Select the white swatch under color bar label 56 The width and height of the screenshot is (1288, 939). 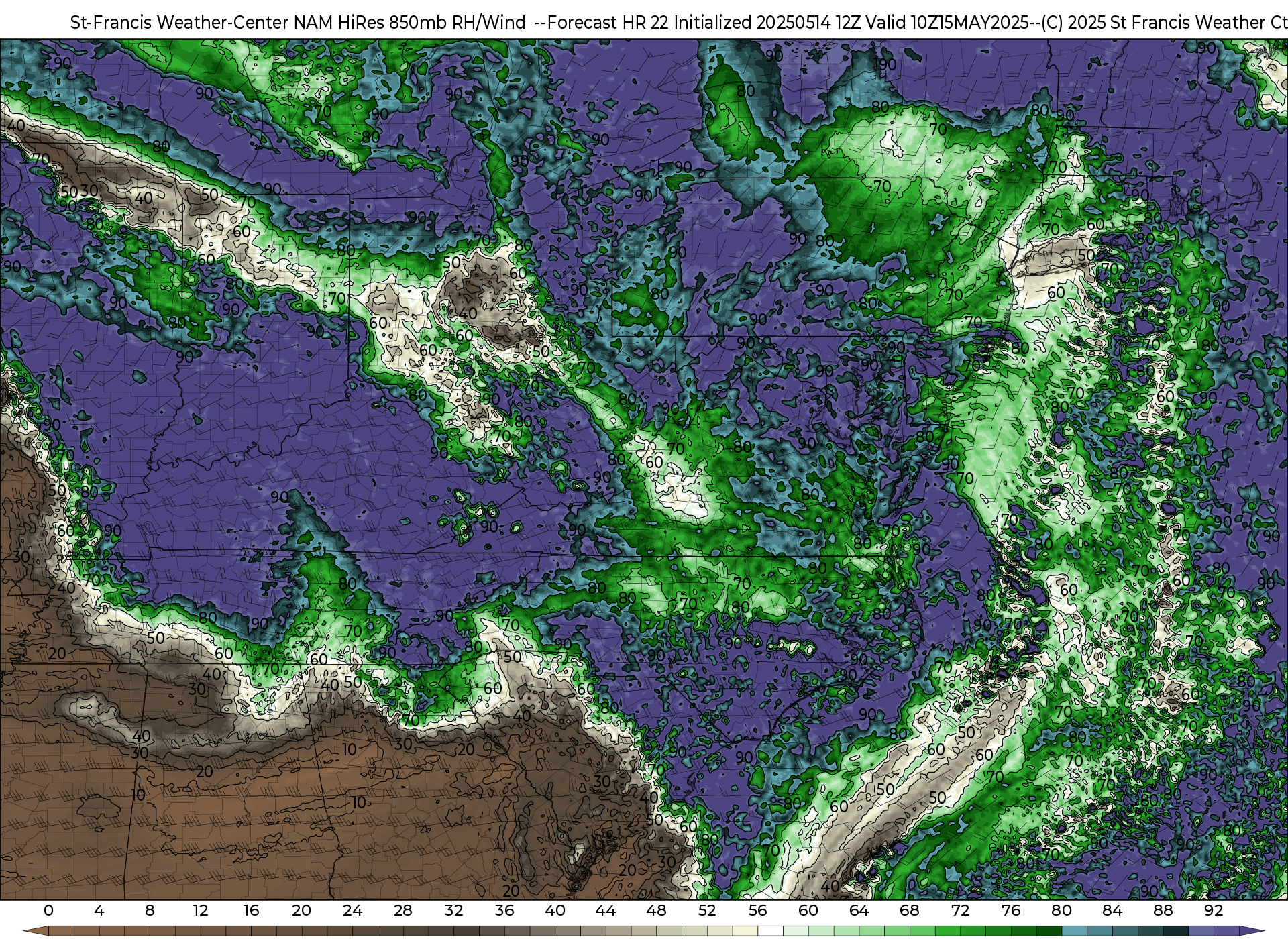click(x=770, y=932)
